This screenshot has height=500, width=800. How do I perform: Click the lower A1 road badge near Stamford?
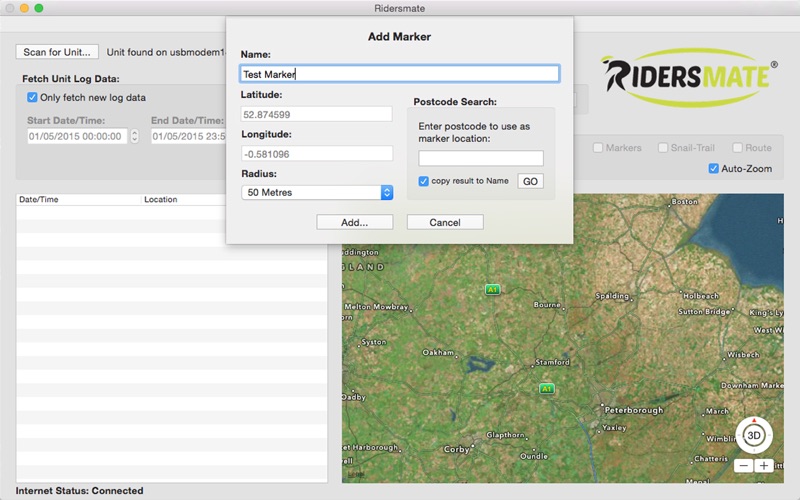coord(546,389)
